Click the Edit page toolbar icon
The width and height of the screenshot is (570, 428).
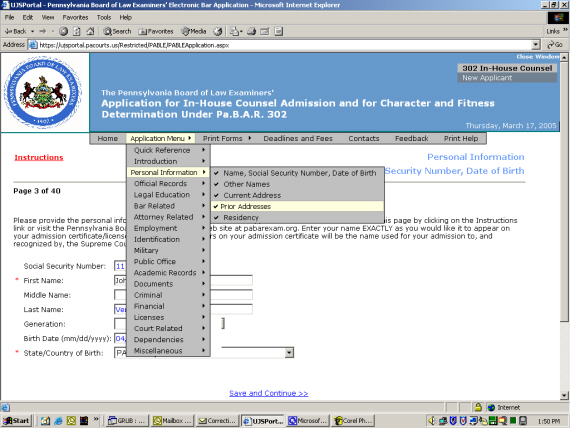click(x=265, y=31)
